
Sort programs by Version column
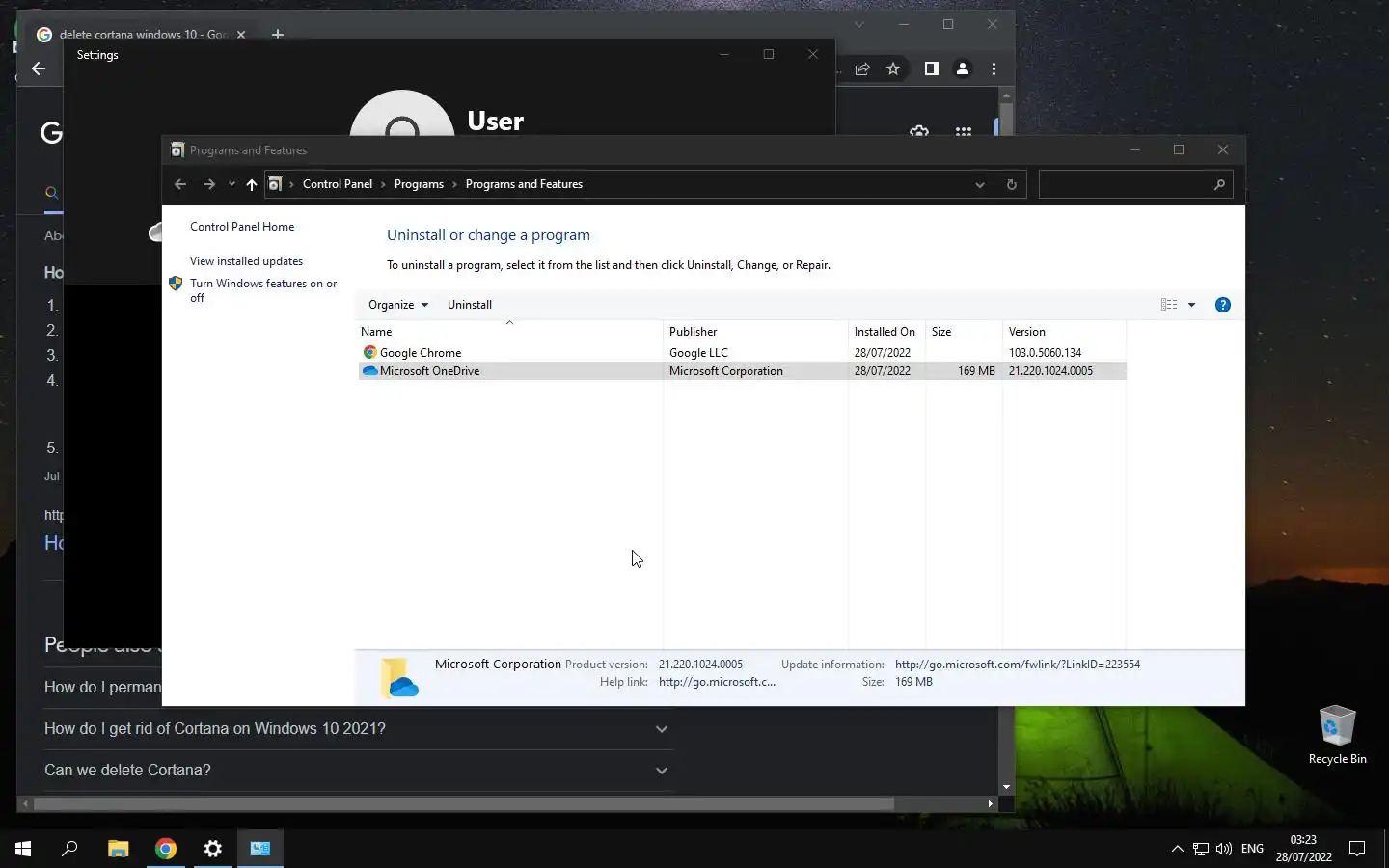click(x=1064, y=331)
